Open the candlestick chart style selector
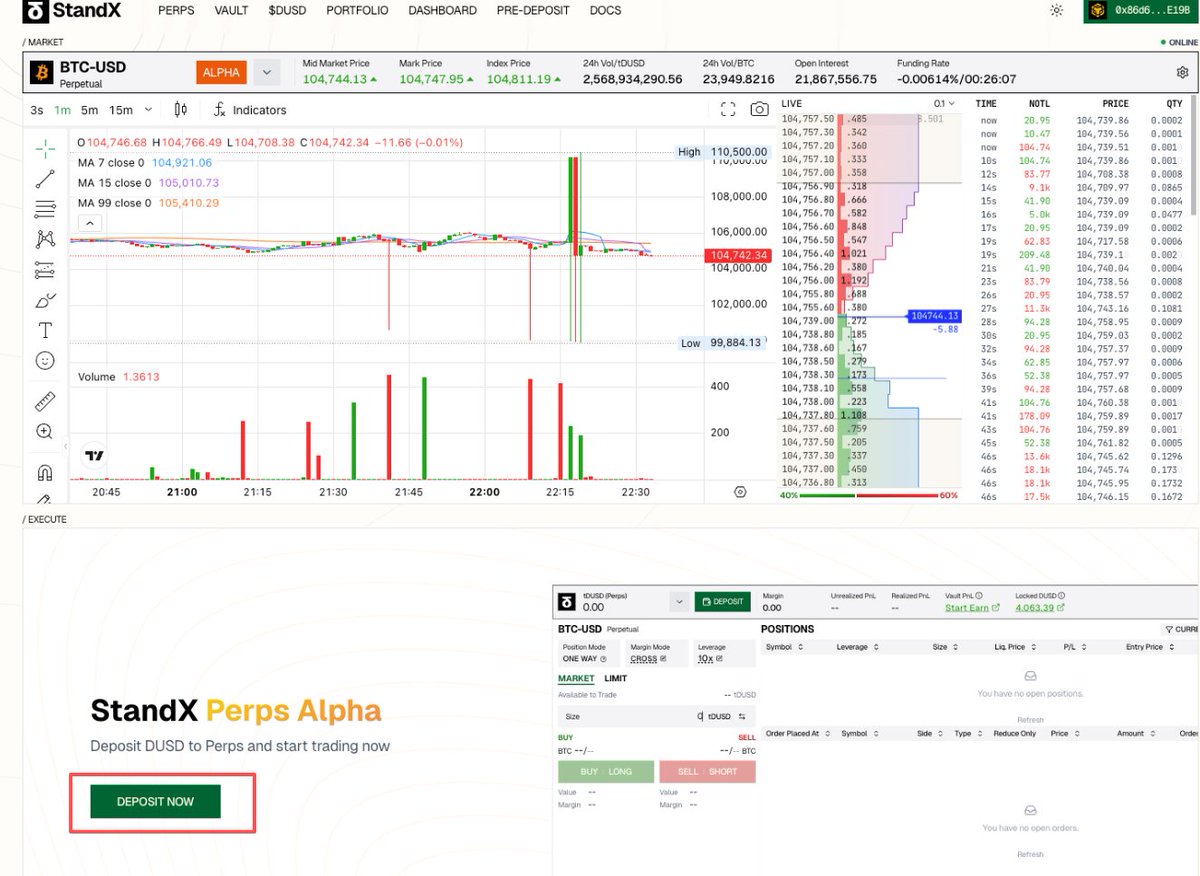 point(181,110)
